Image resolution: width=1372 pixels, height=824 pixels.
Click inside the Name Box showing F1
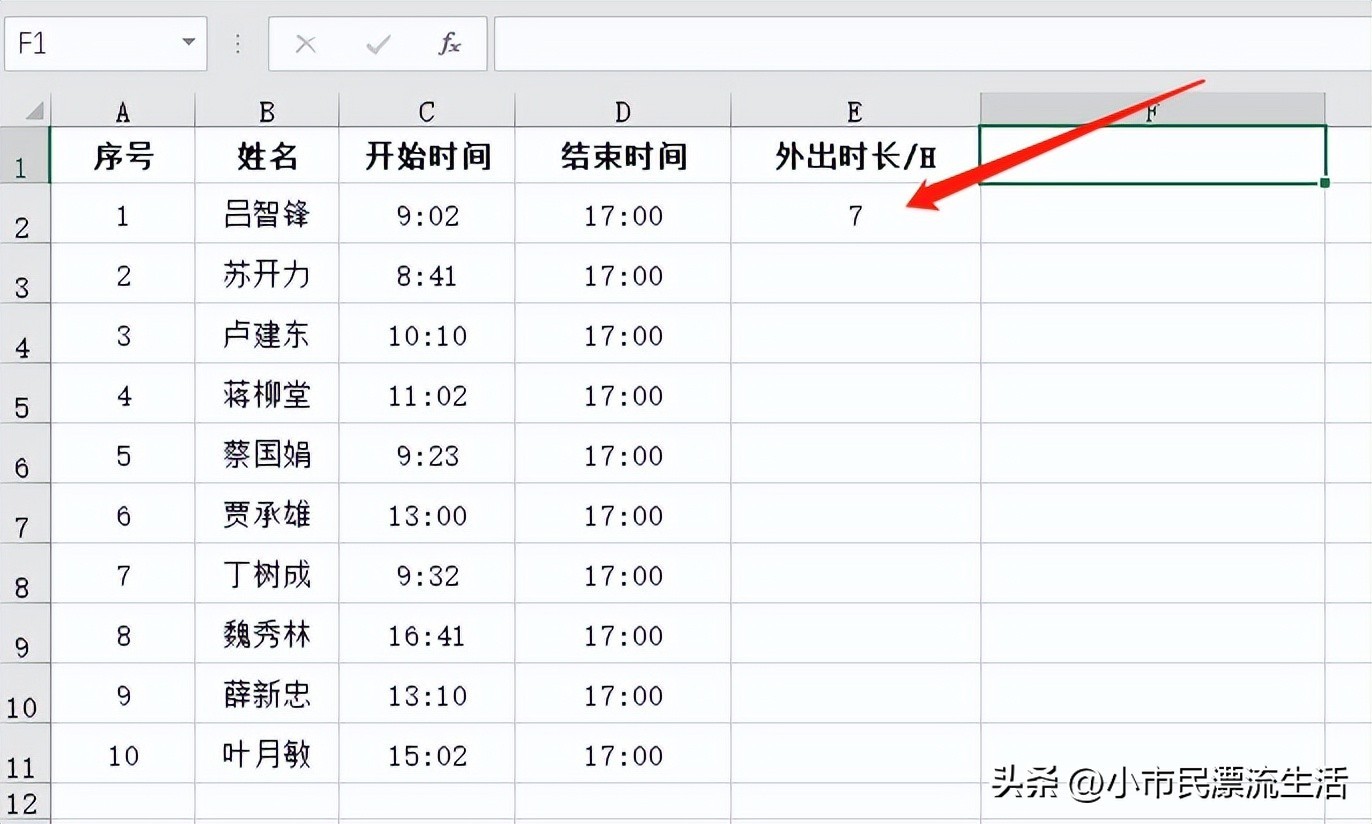click(x=90, y=44)
